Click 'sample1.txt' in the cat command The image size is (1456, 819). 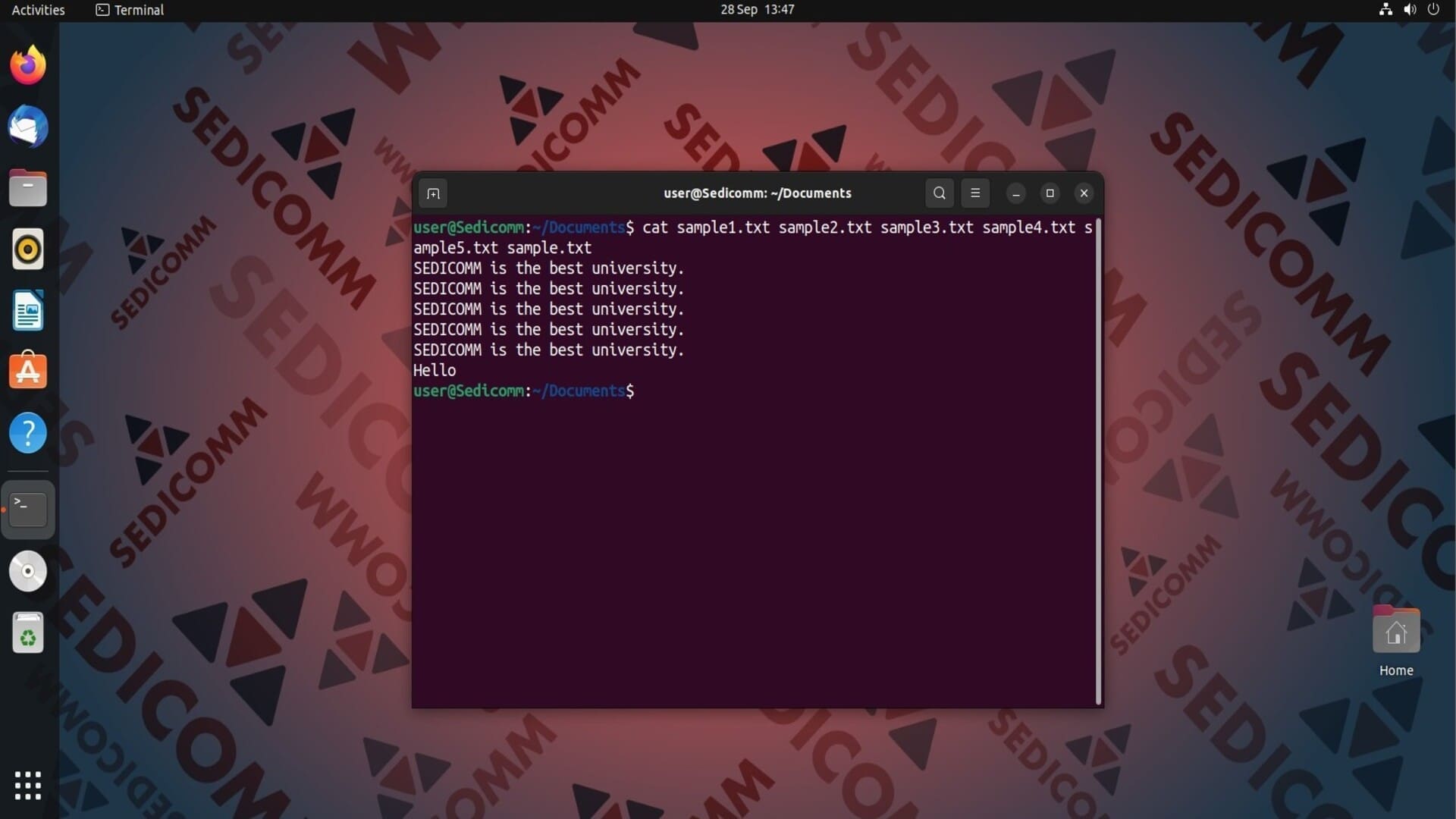[723, 227]
